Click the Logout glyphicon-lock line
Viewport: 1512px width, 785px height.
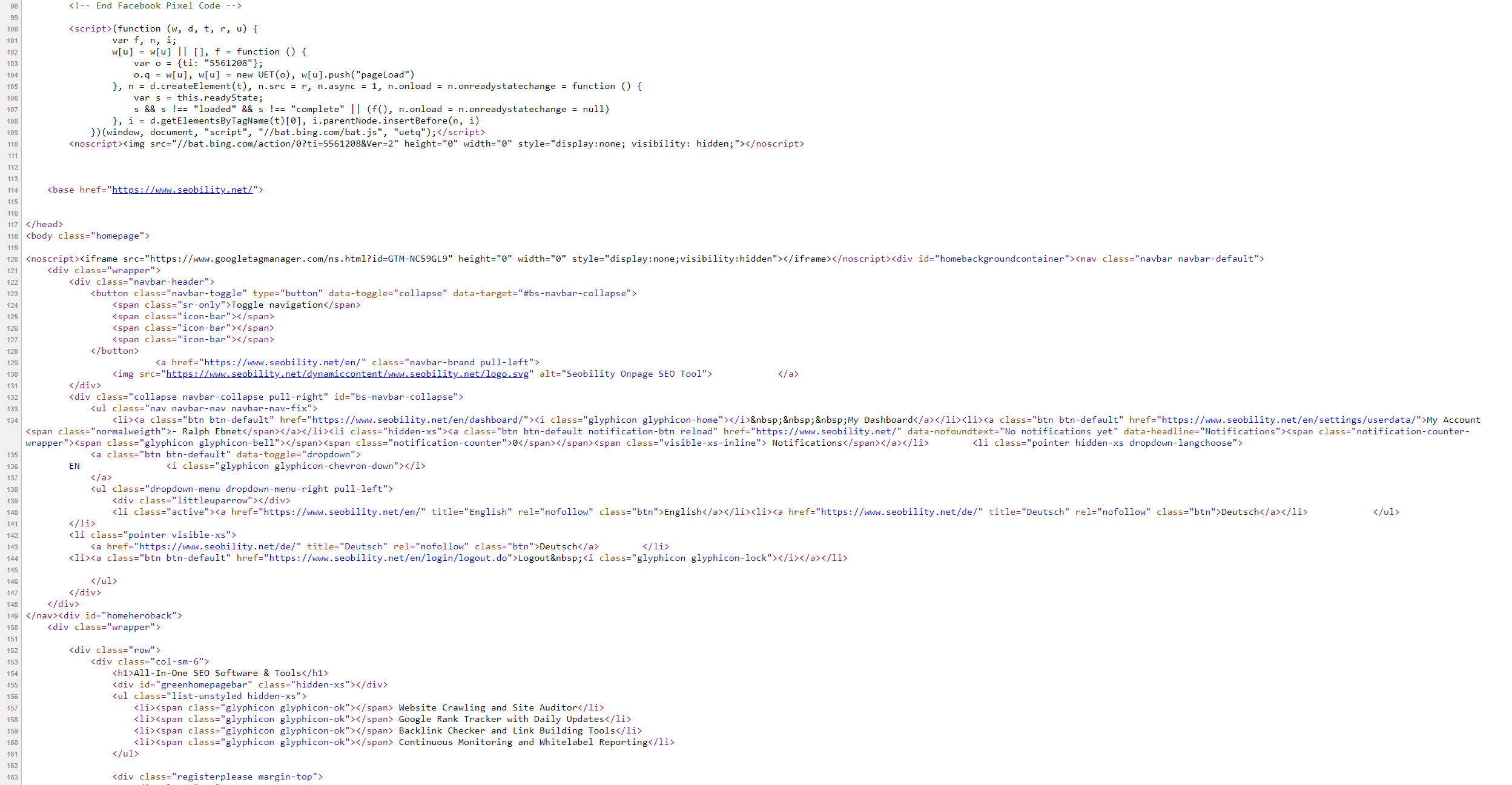coord(458,558)
